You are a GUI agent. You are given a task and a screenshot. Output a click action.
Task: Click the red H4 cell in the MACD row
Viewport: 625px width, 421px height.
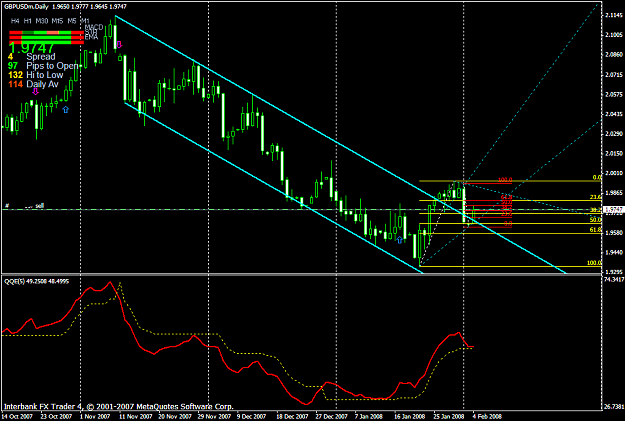click(16, 33)
